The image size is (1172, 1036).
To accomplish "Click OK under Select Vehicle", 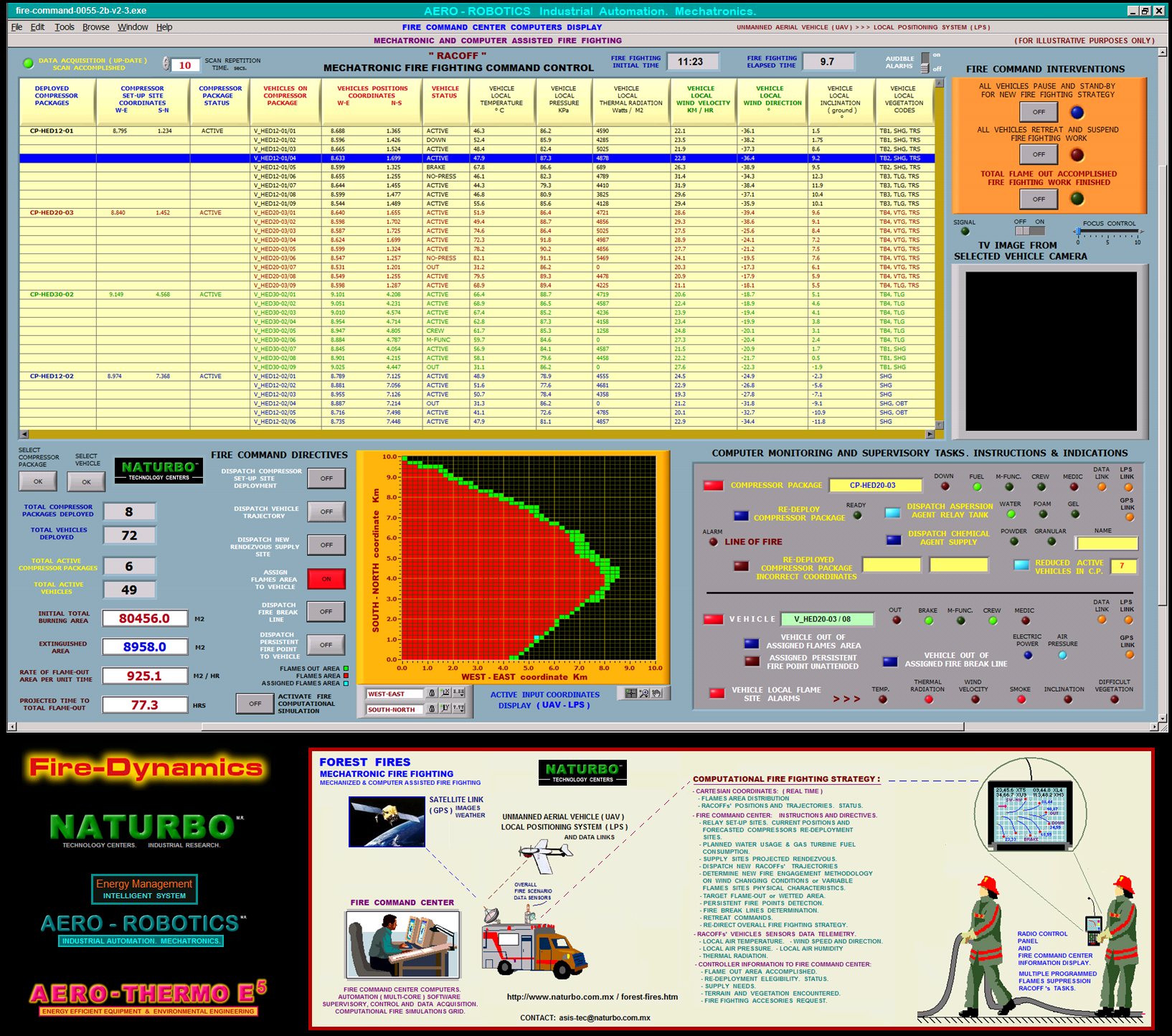I will point(87,482).
